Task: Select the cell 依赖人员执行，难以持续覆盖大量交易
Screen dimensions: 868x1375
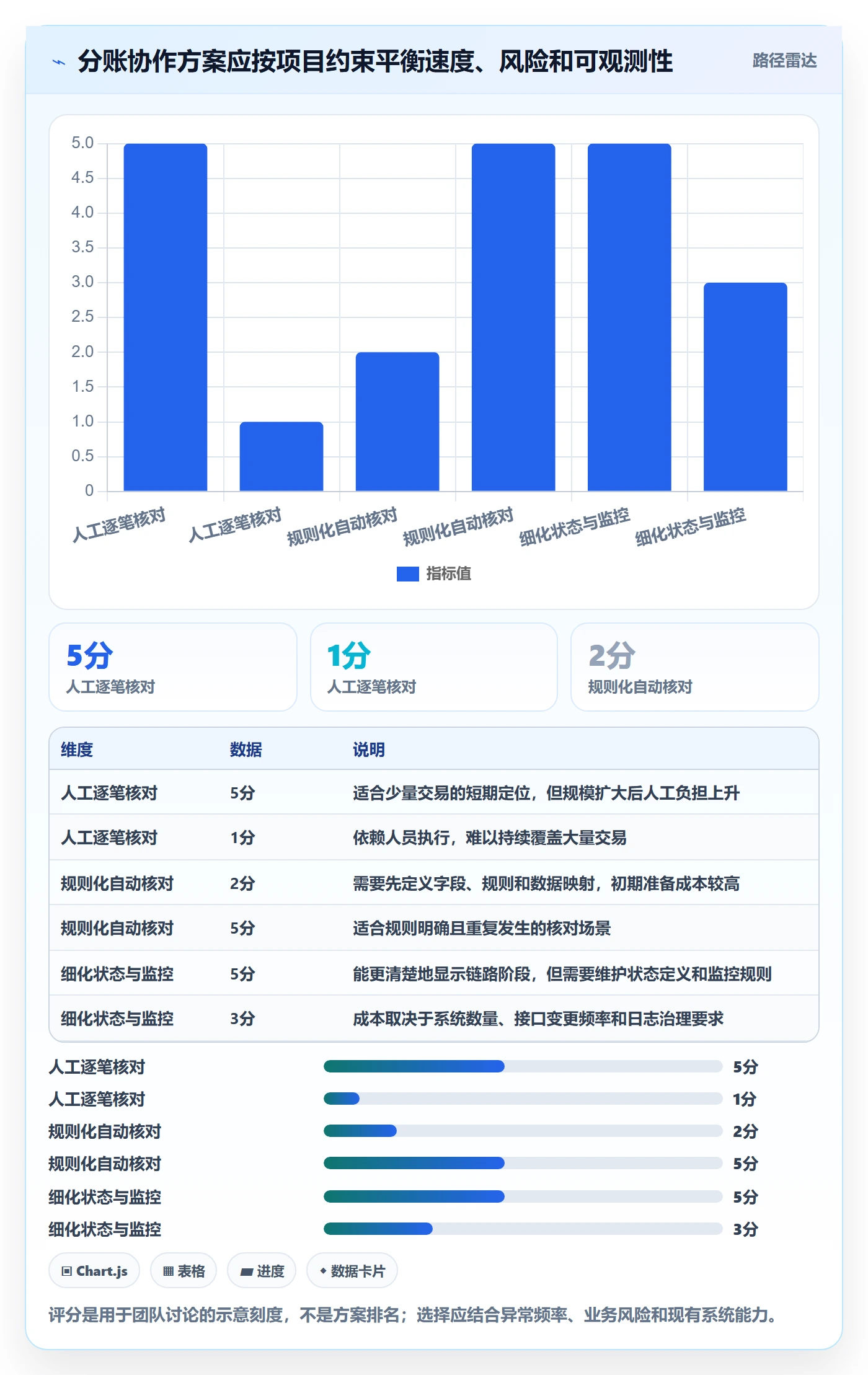Action: coord(490,838)
